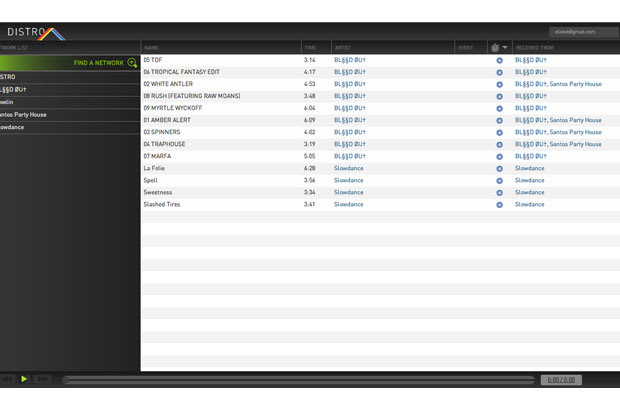Select the BL§§D ØUT network in sidebar
Viewport: 620px width, 400px height.
coord(70,90)
